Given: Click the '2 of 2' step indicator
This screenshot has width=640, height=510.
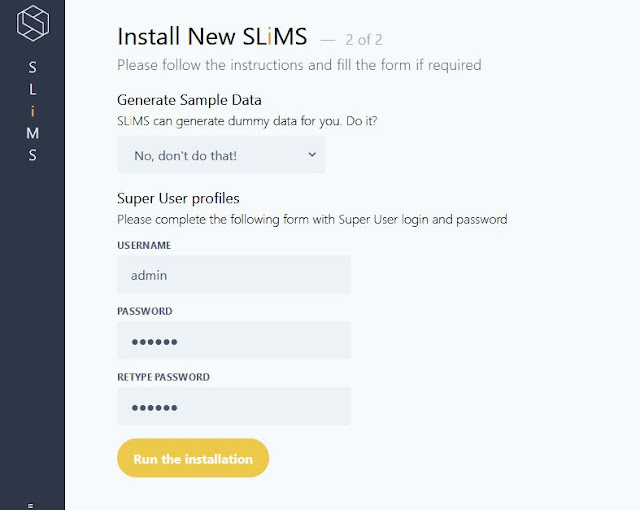Looking at the screenshot, I should [364, 40].
